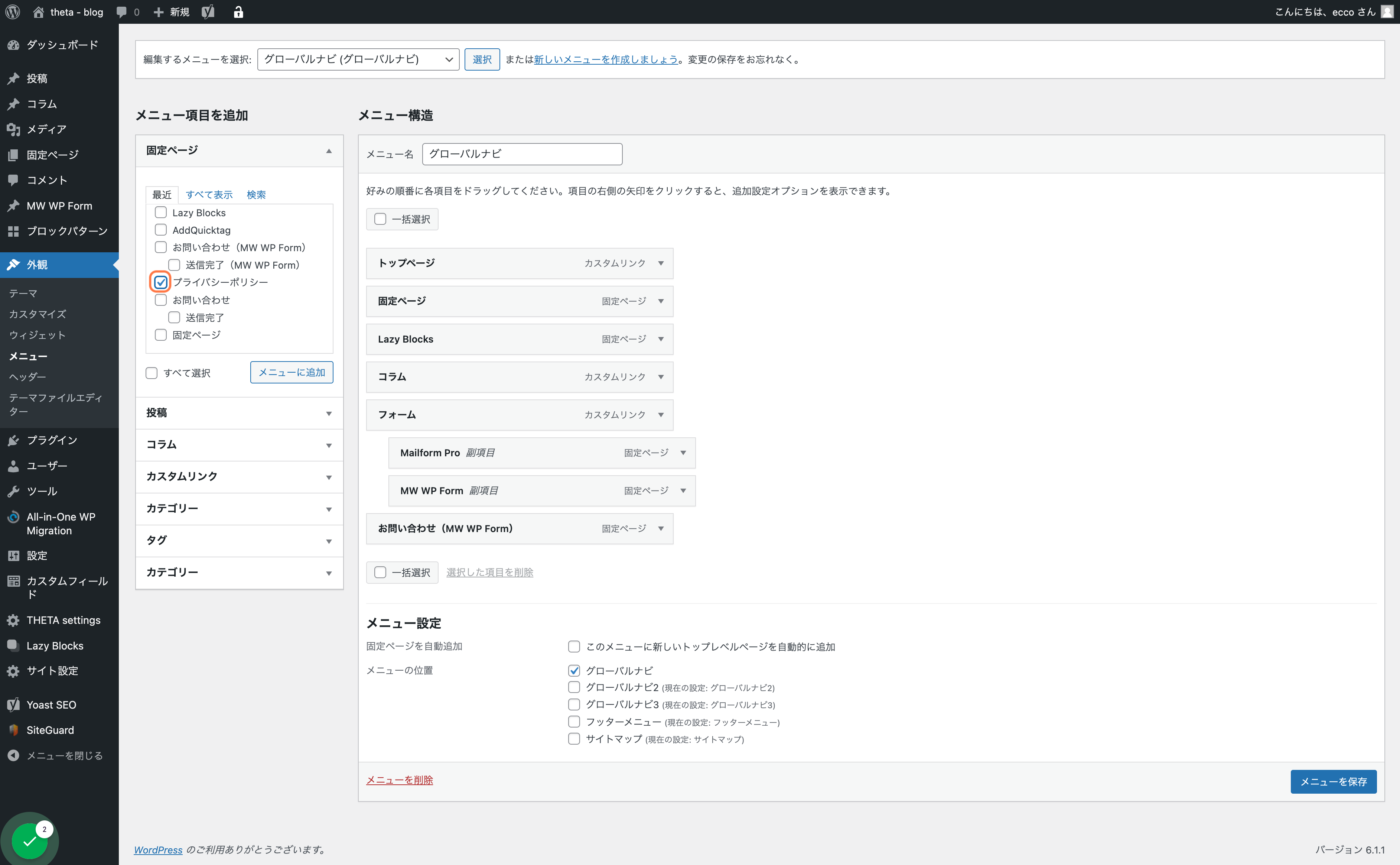This screenshot has width=1400, height=865.
Task: Click the メニューに追加 button
Action: 292,372
